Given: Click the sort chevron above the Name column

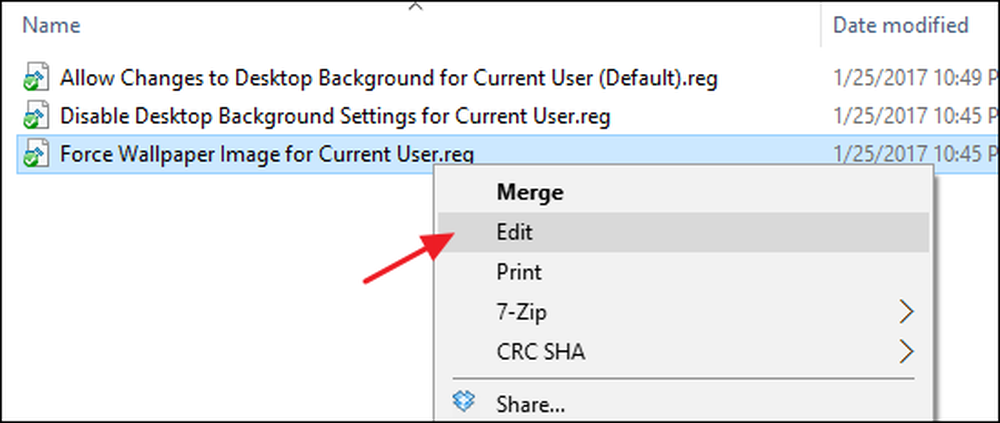Looking at the screenshot, I should [x=416, y=6].
